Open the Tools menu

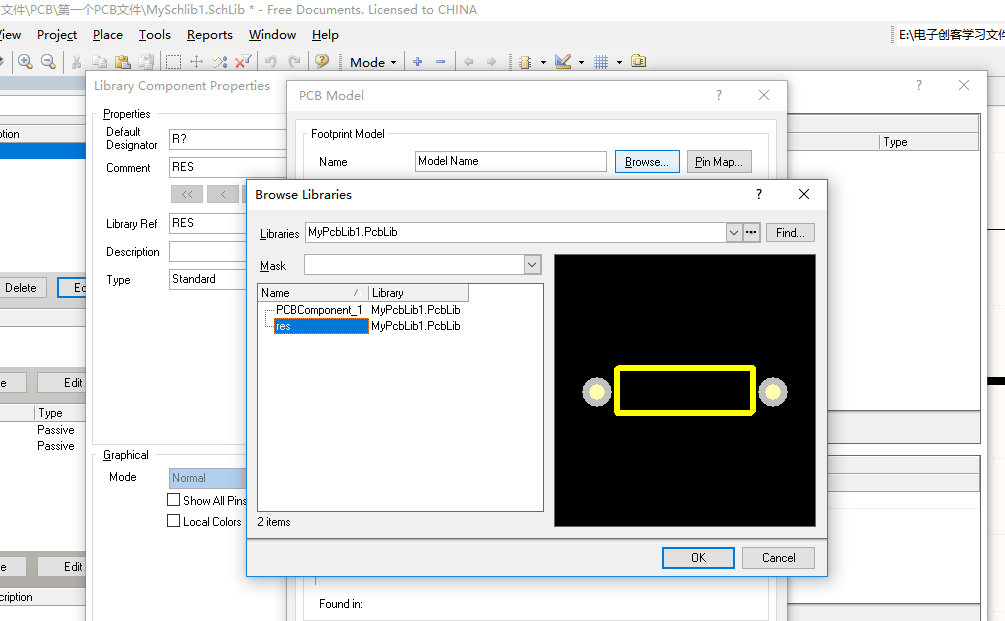[154, 35]
